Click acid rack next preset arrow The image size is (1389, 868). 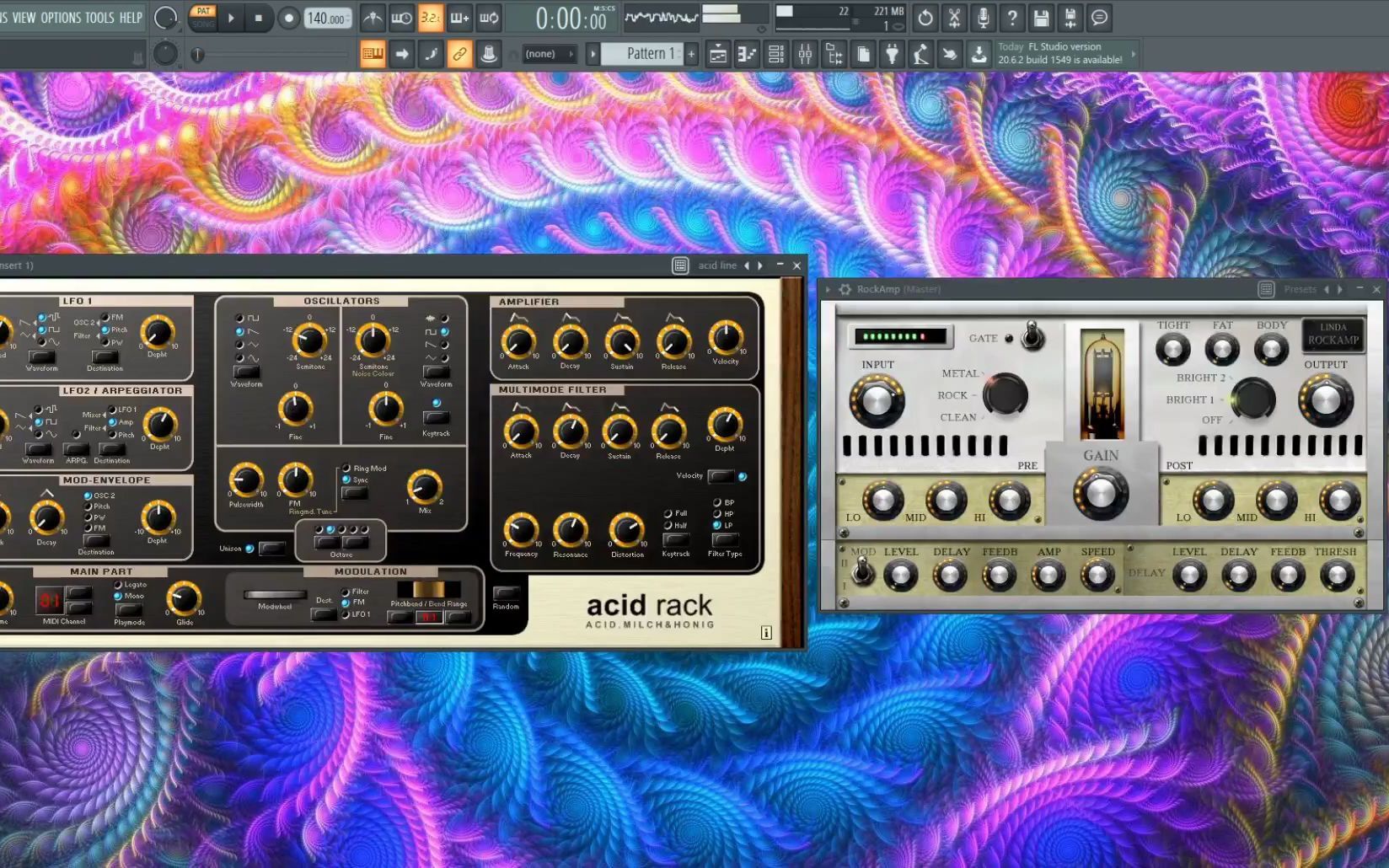[760, 265]
